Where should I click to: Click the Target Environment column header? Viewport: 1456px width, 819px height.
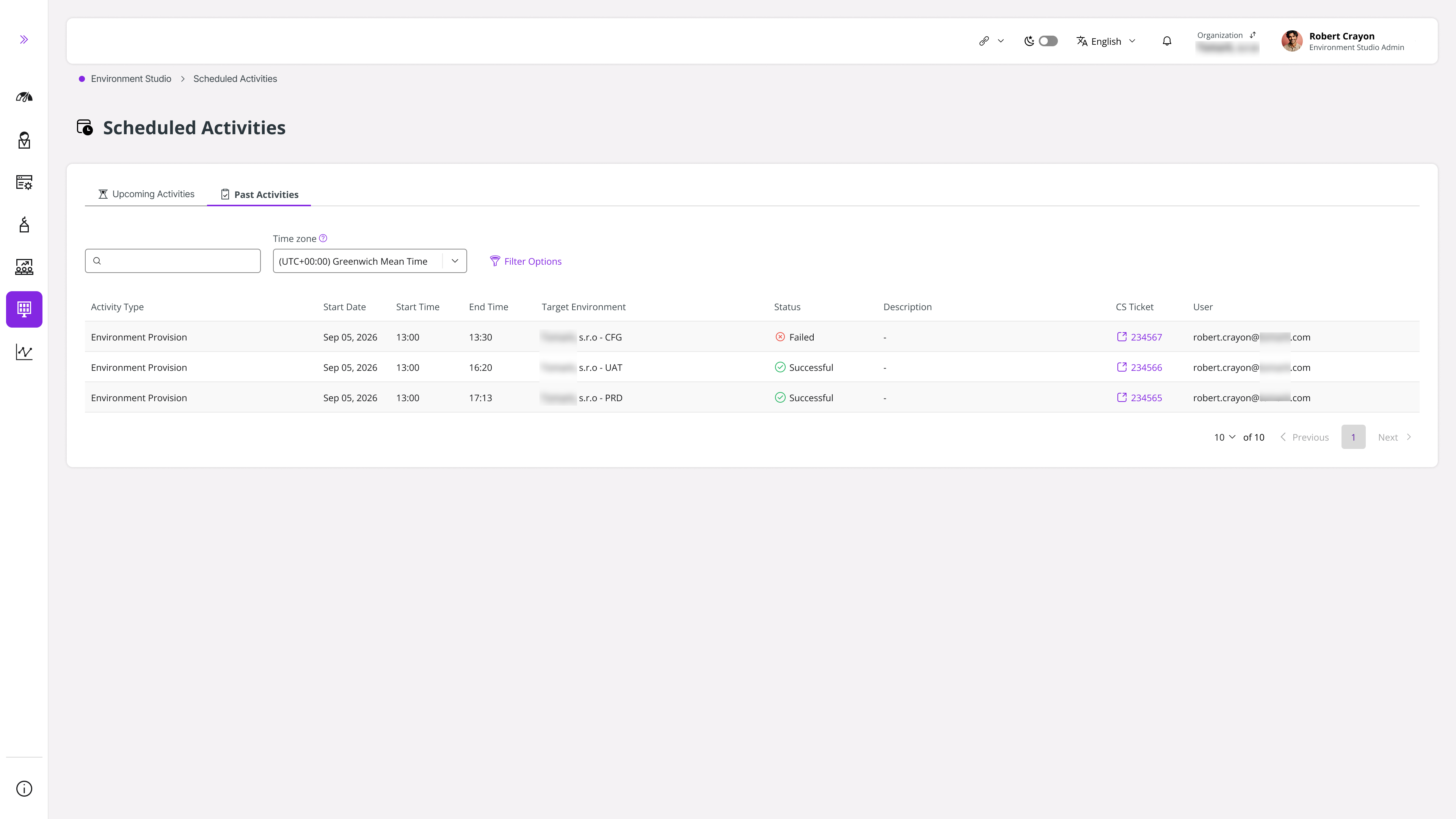tap(583, 307)
